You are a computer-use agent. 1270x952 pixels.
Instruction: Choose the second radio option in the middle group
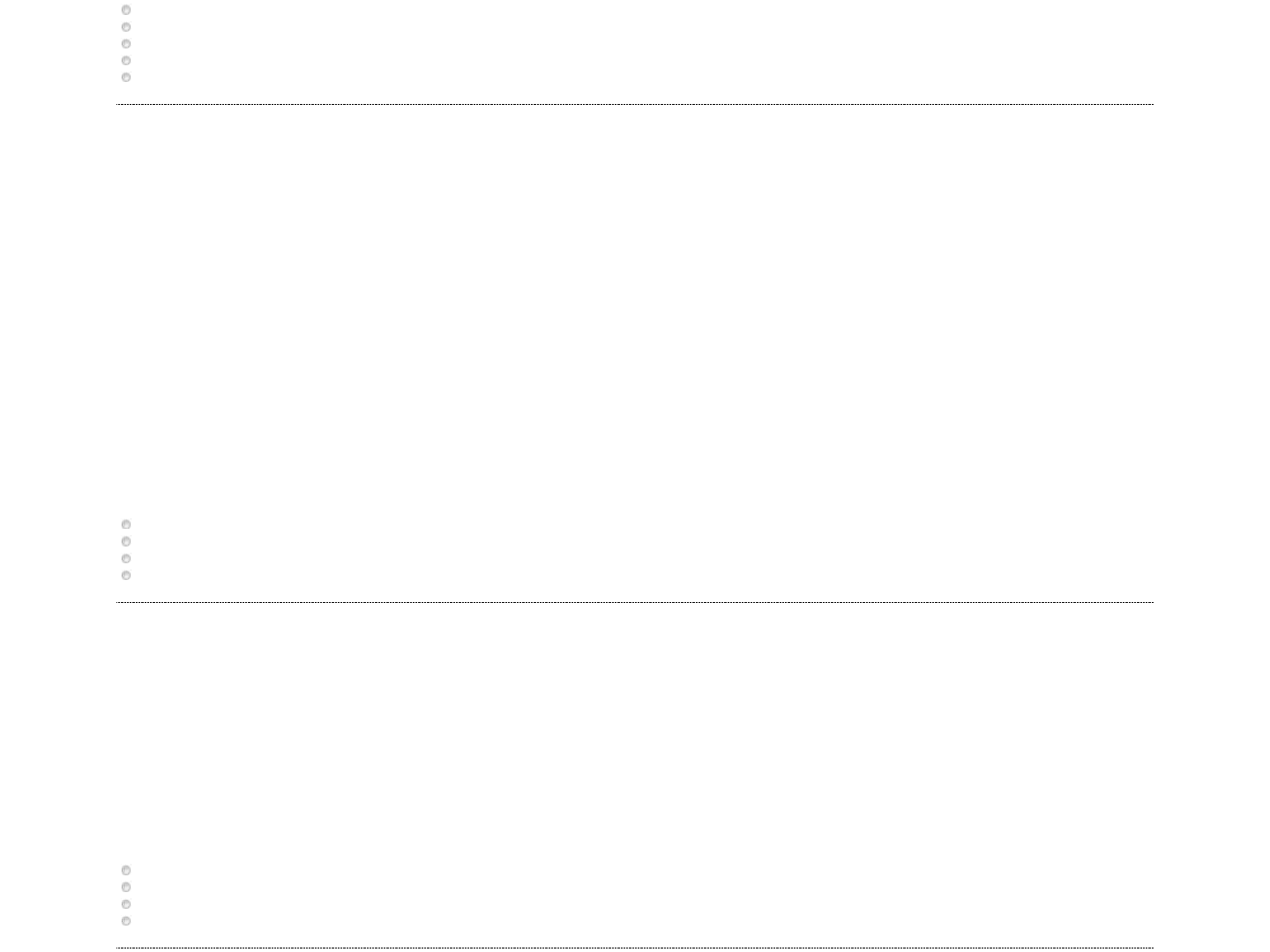pyautogui.click(x=126, y=541)
